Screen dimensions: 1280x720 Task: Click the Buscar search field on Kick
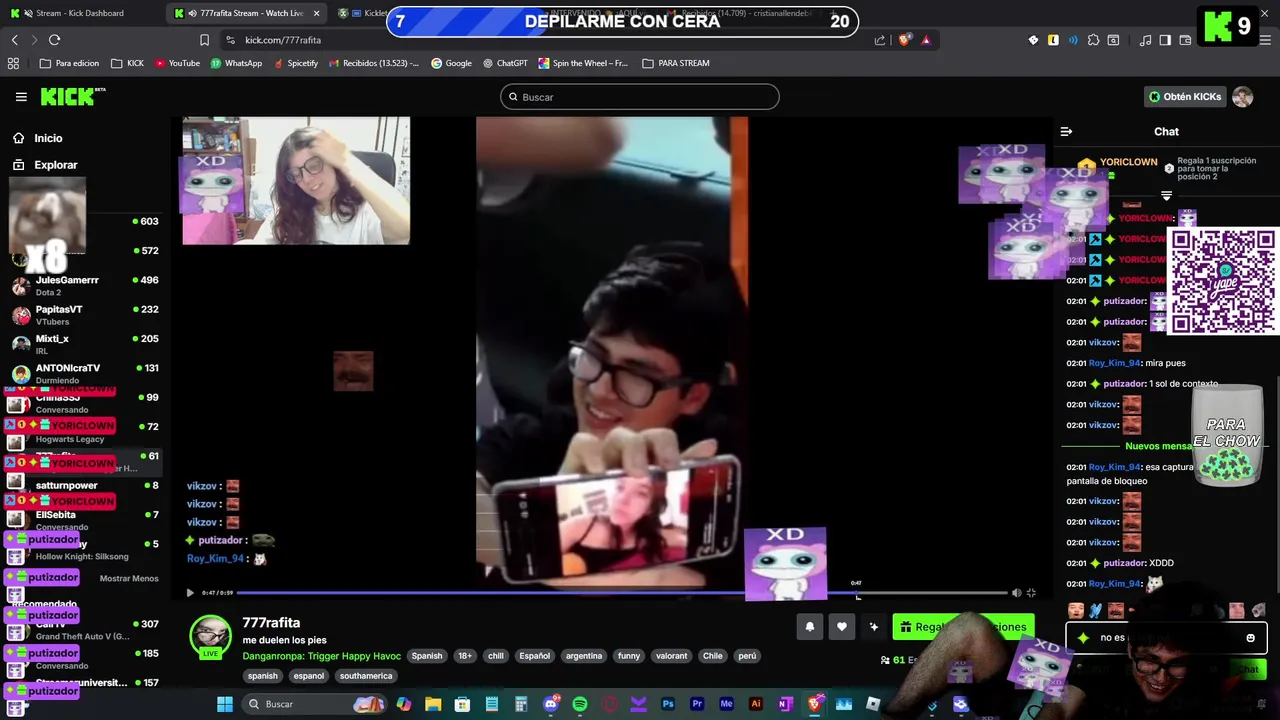click(x=640, y=97)
